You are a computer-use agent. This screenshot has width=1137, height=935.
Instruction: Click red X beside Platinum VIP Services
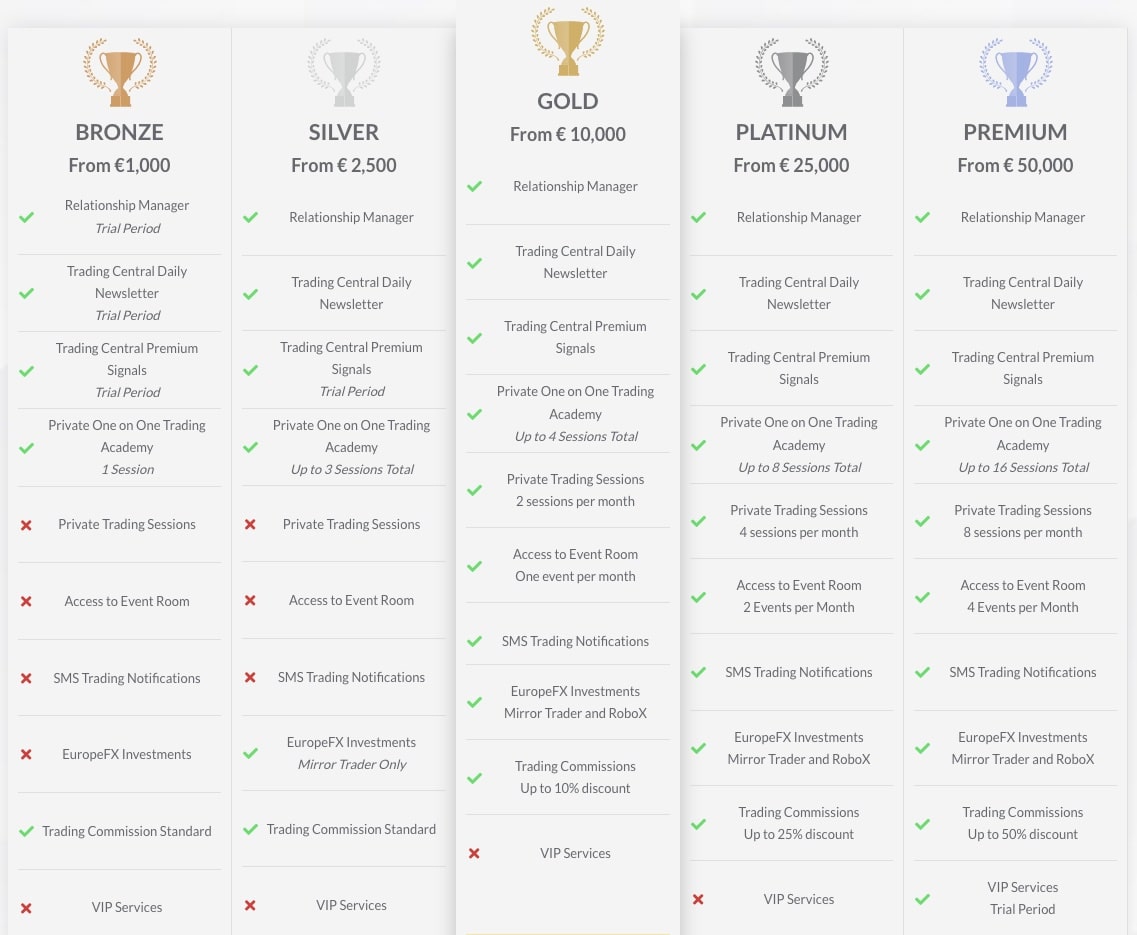tap(698, 899)
